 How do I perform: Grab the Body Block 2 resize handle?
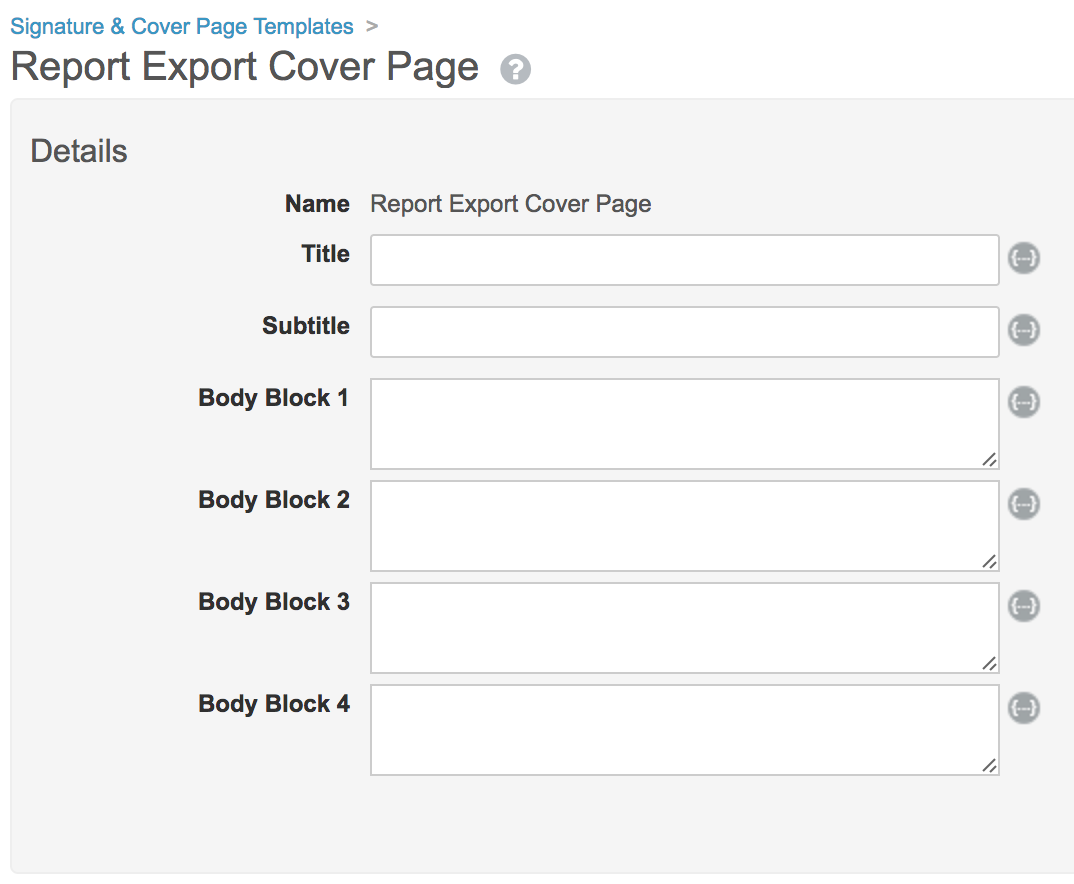[x=989, y=561]
